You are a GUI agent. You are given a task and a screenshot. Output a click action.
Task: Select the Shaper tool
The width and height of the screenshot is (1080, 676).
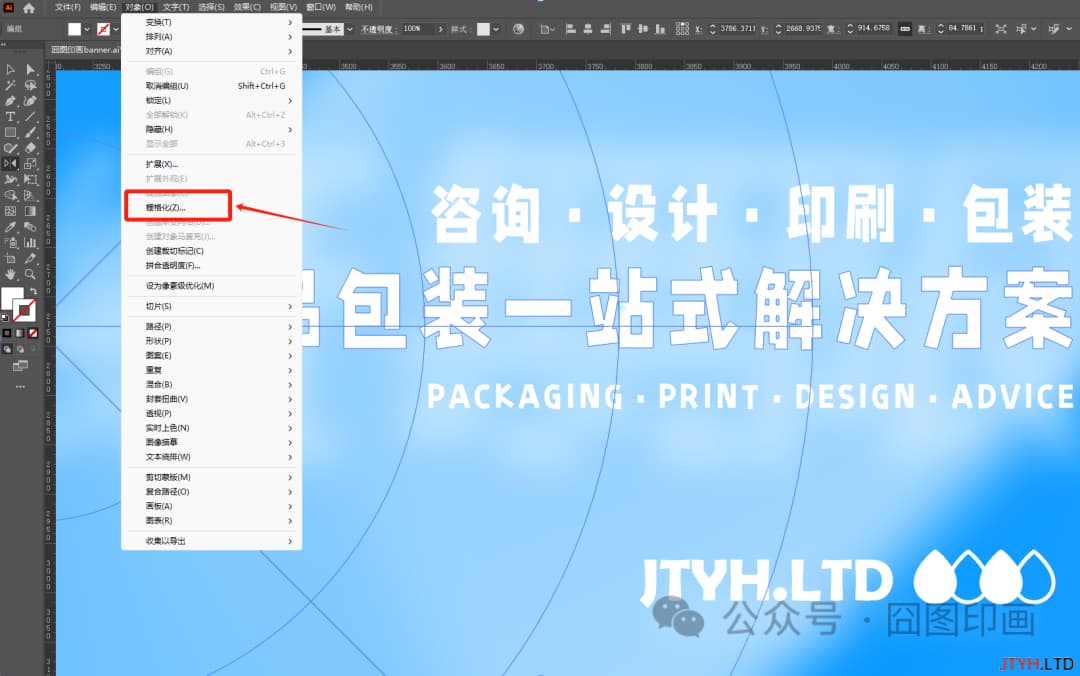click(x=10, y=148)
